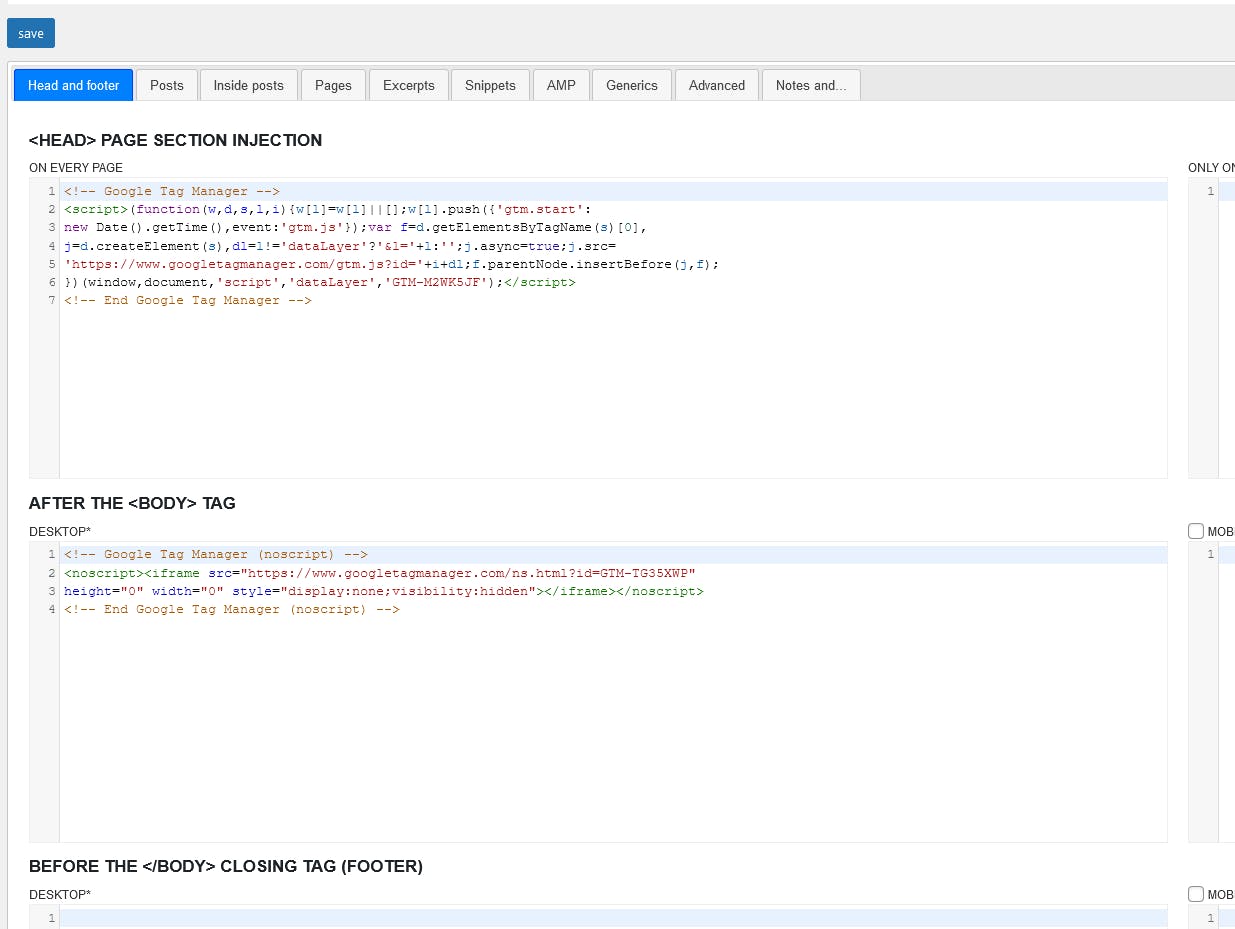Screen dimensions: 1235x929
Task: Switch to the Generics tab
Action: 632,85
